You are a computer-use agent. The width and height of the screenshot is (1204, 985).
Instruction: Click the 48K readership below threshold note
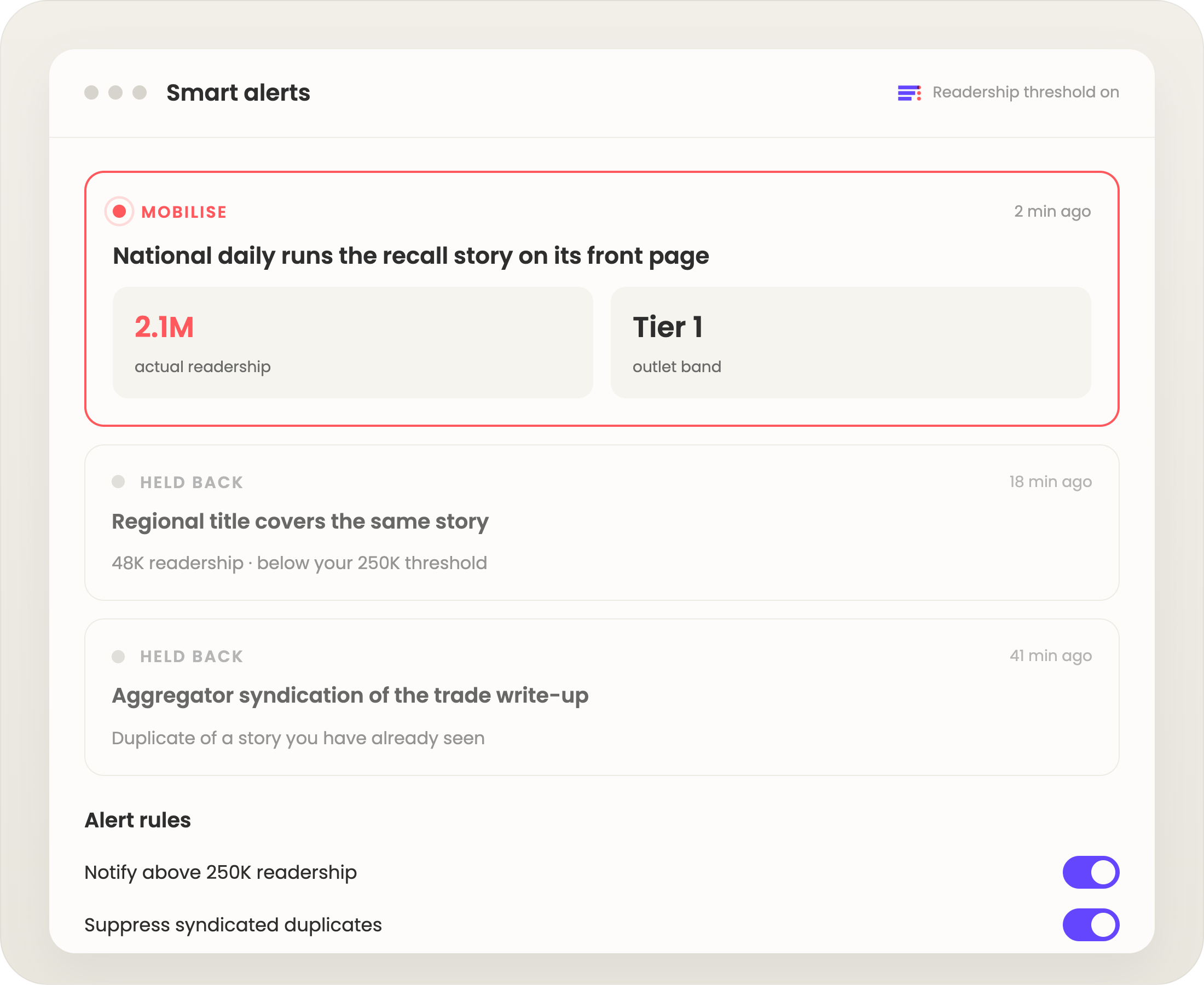[x=299, y=563]
